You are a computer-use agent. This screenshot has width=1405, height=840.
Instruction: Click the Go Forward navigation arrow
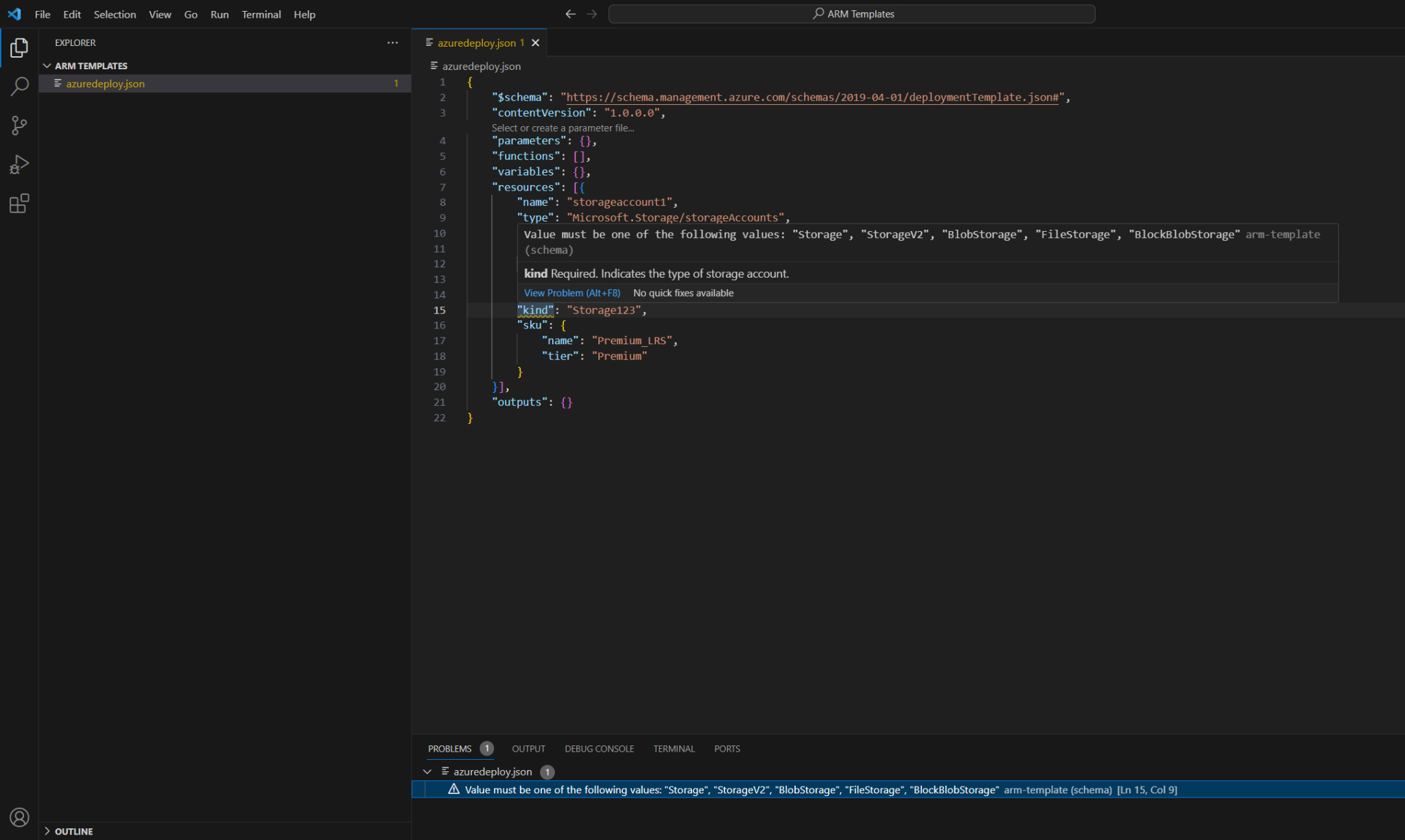pyautogui.click(x=592, y=13)
